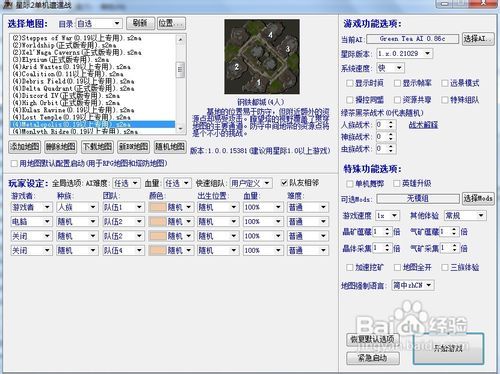This screenshot has height=374, width=500.
Task: Open the 系统速度 dropdown showing 快
Action: pos(390,68)
